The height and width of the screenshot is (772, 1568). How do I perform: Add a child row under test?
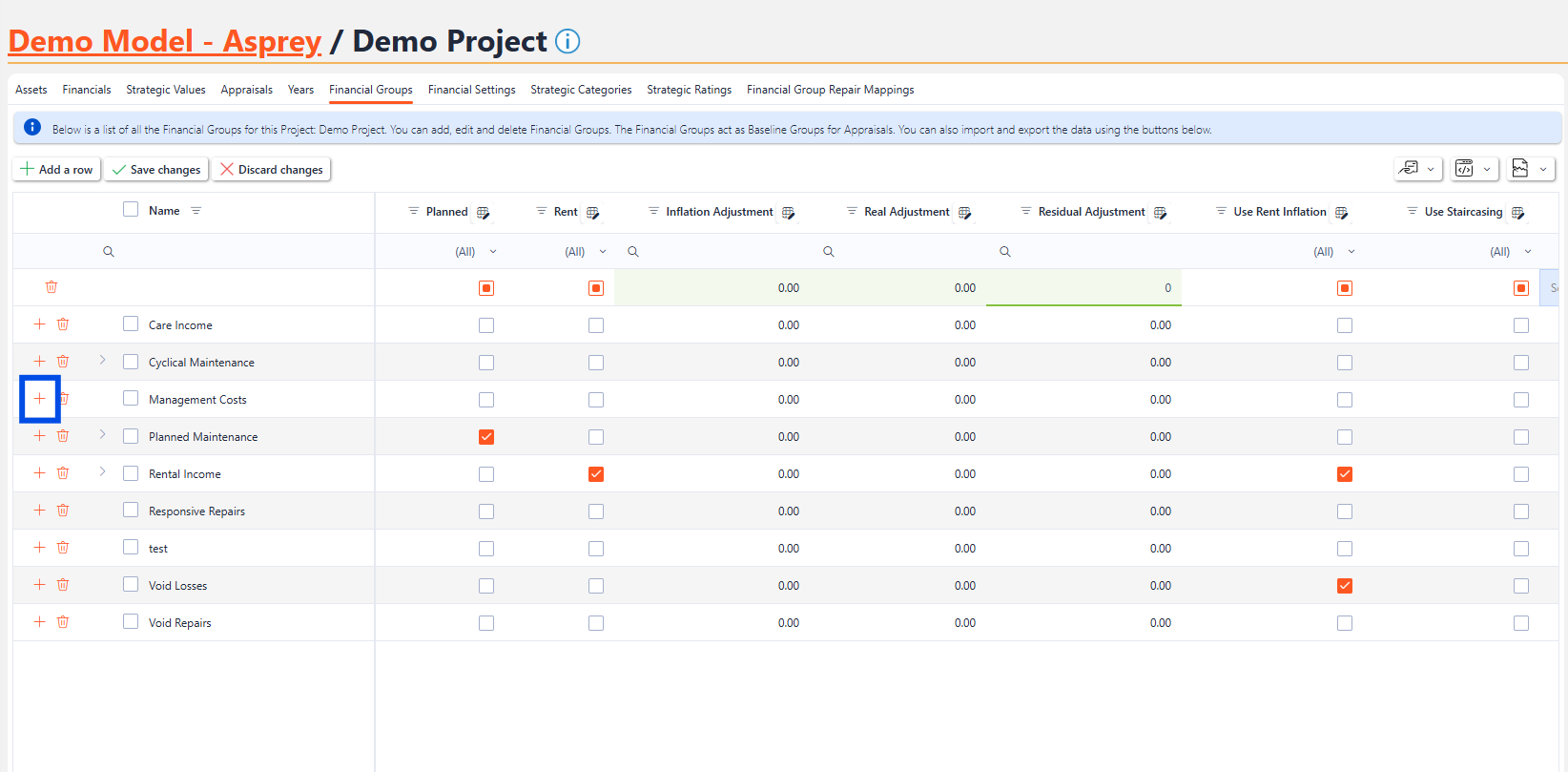40,548
